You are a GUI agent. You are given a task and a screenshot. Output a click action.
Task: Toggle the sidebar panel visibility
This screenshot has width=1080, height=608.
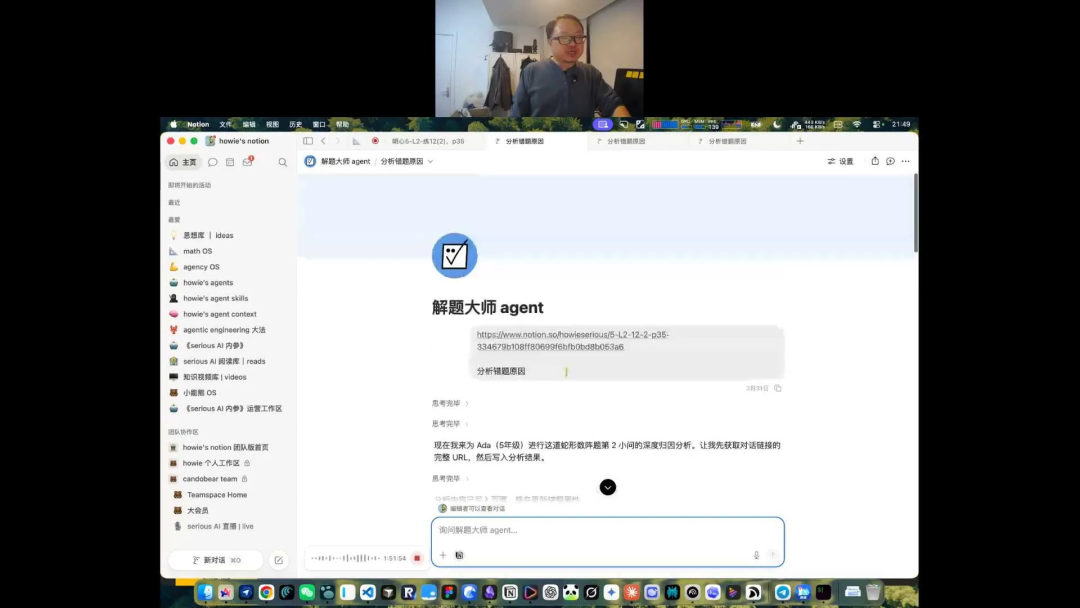(x=308, y=141)
